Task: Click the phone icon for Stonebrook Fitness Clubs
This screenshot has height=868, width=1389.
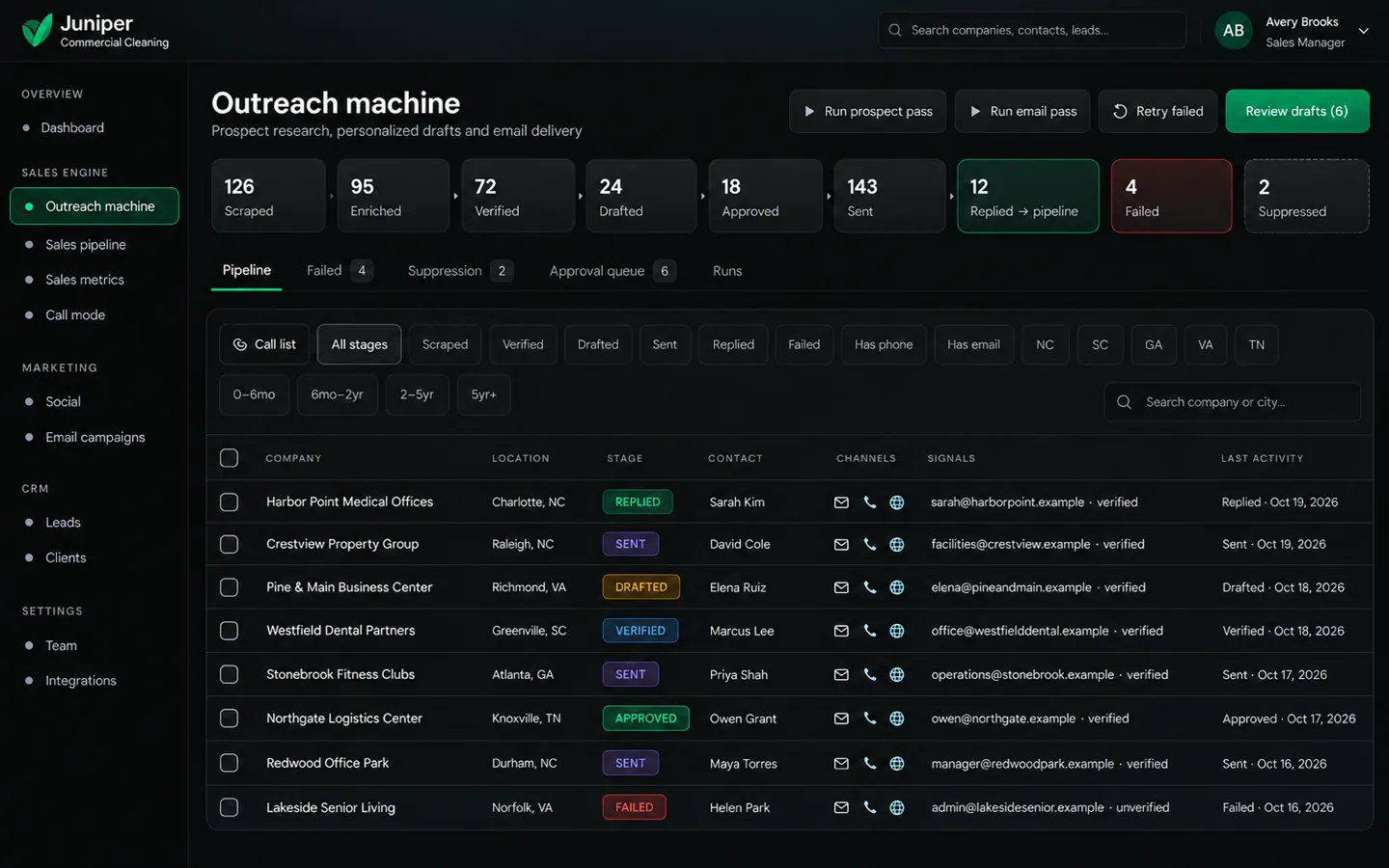Action: click(x=869, y=675)
